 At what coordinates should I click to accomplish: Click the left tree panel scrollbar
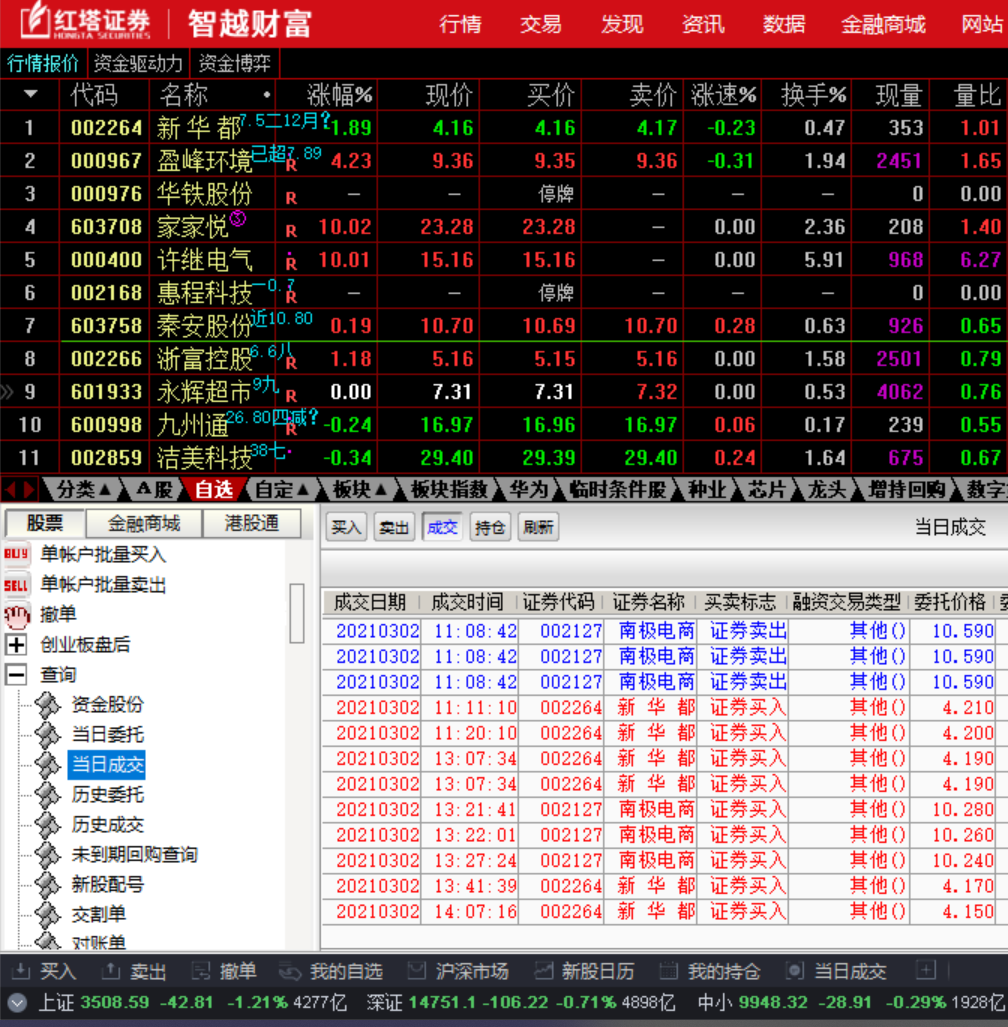[297, 613]
